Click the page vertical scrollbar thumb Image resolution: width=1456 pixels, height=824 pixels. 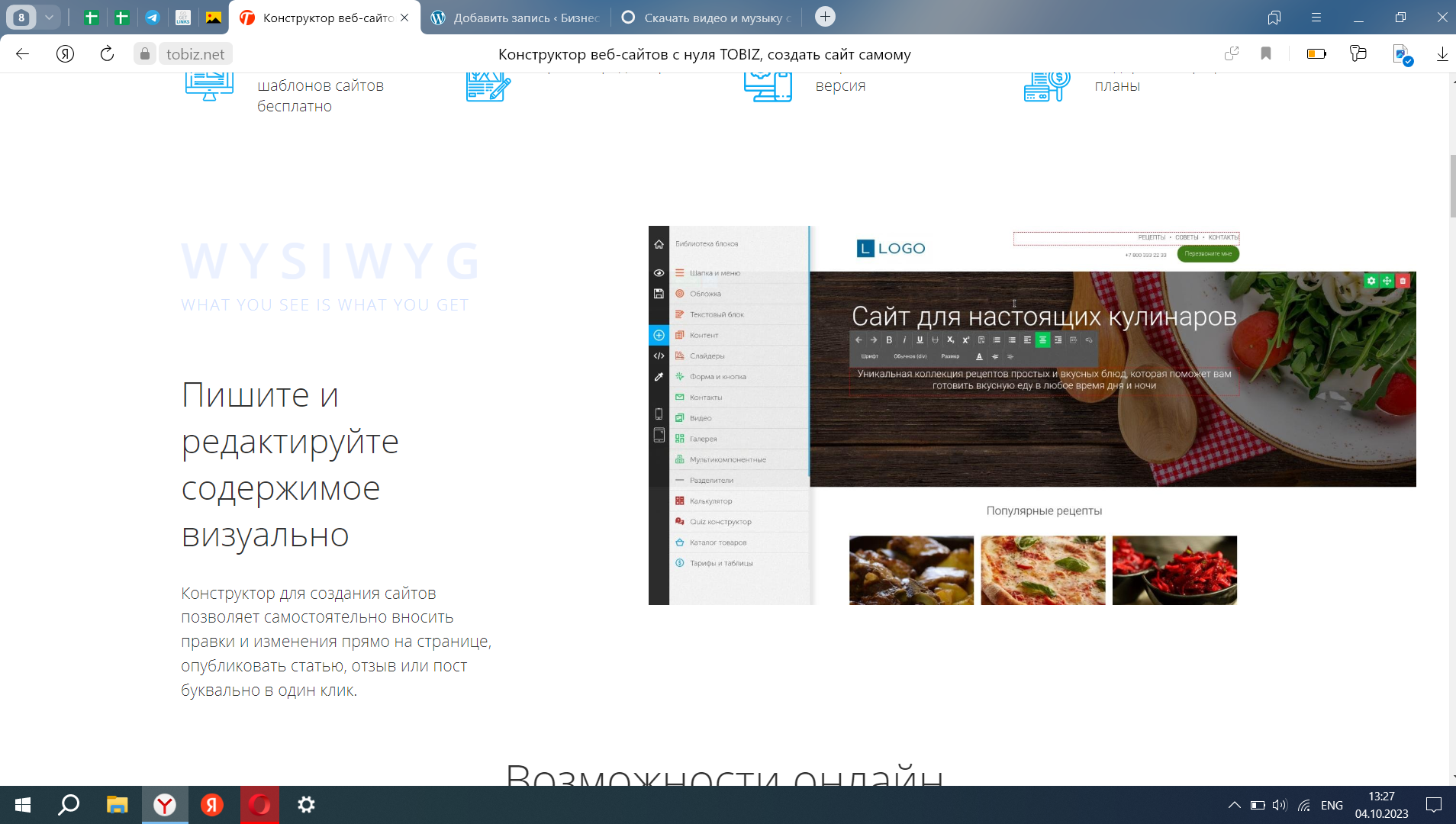click(x=1451, y=185)
